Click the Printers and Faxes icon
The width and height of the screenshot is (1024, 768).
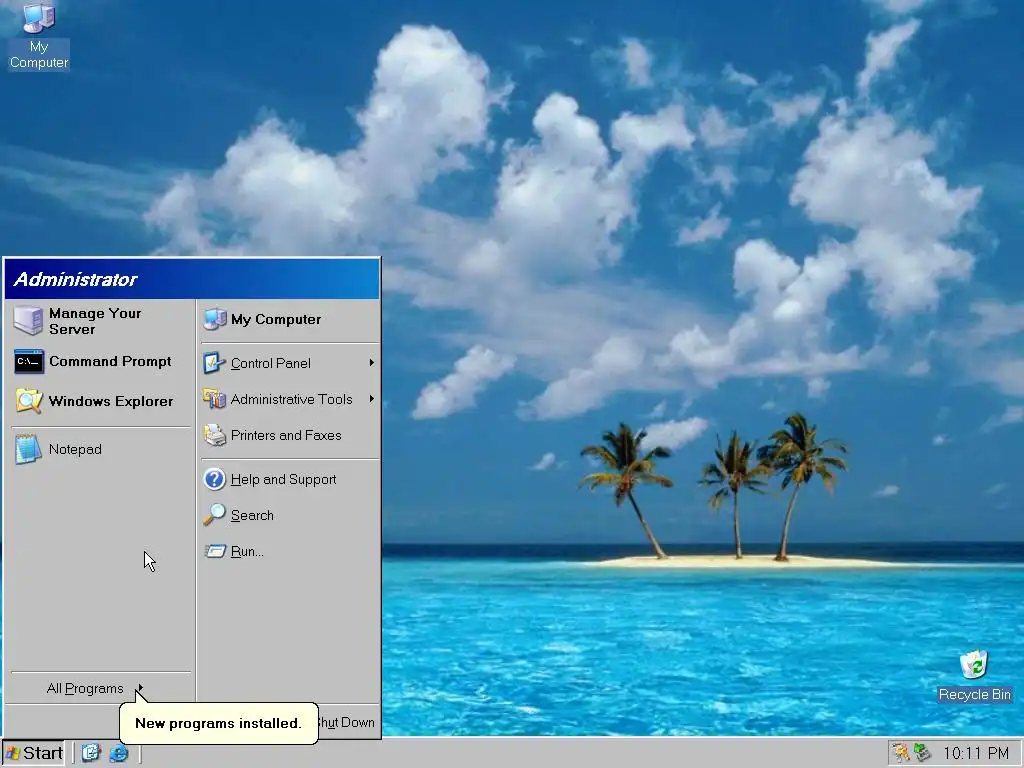coord(214,435)
